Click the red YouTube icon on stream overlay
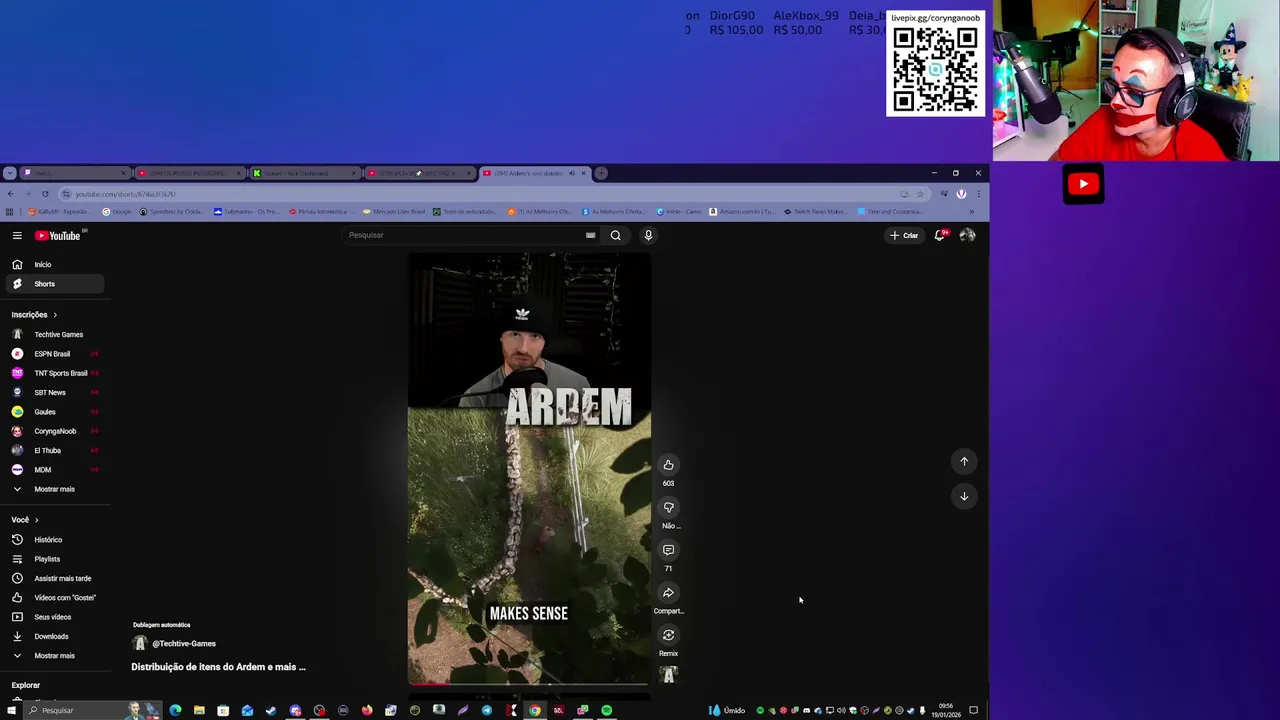 (1083, 184)
